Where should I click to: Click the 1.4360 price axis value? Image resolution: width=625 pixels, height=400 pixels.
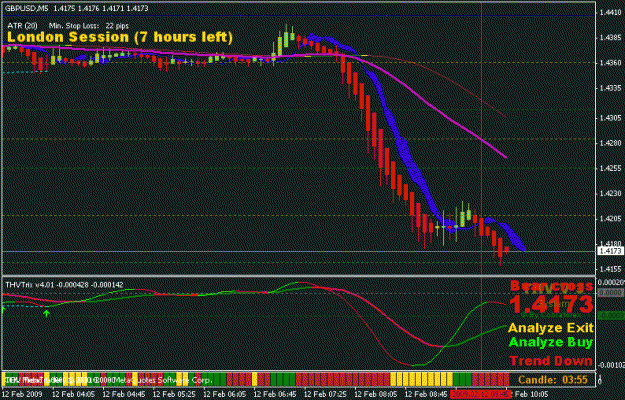(610, 63)
